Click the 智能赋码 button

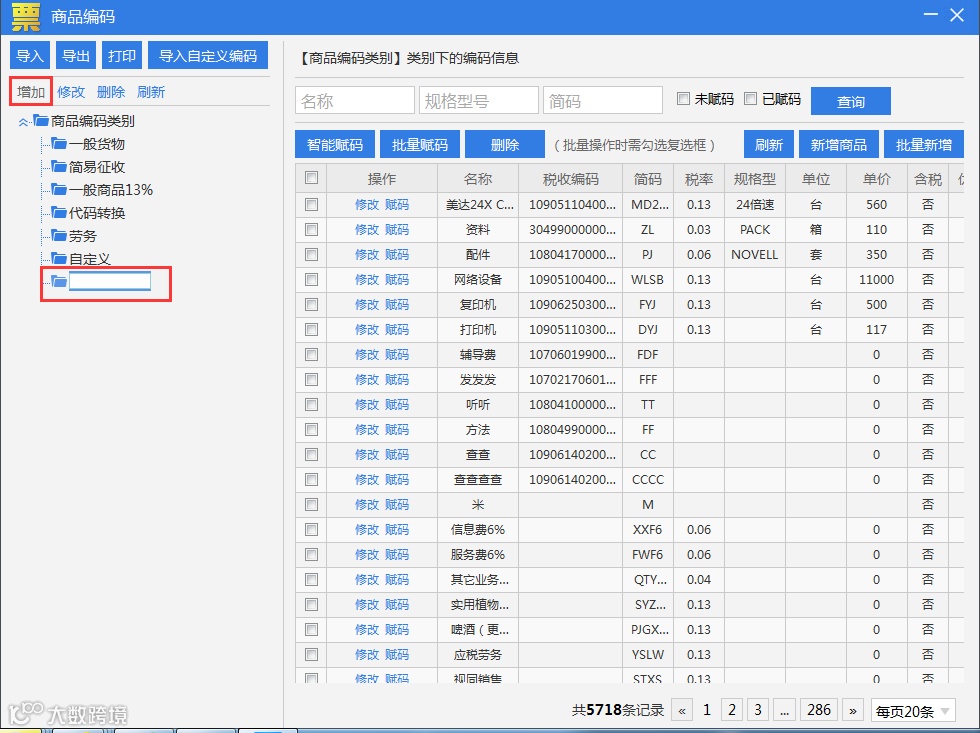click(x=334, y=145)
